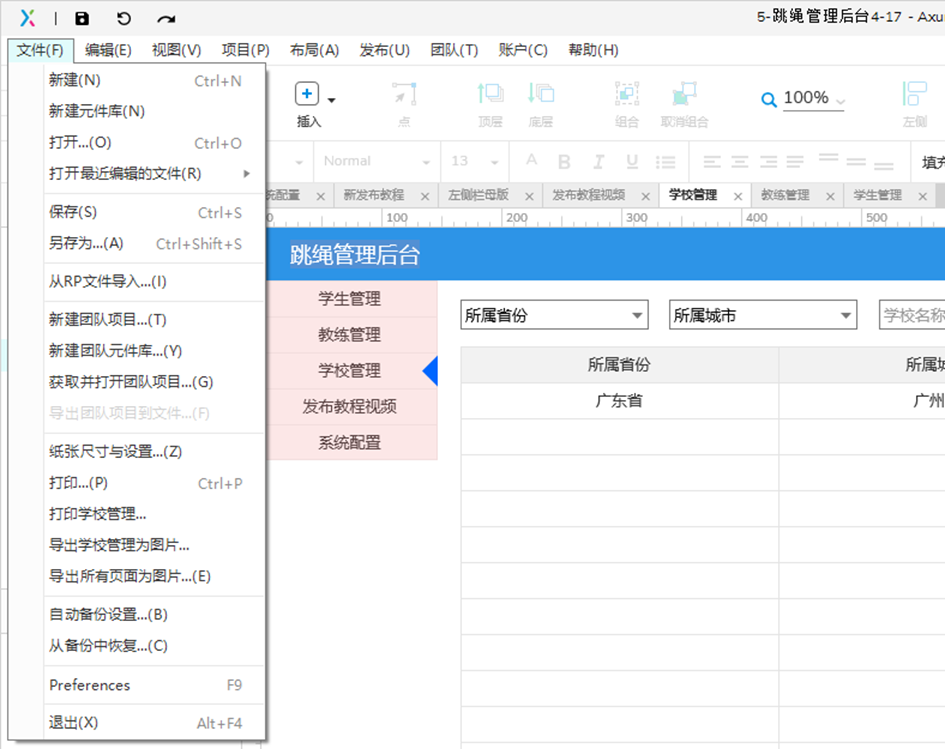
Task: Align text right
Action: [x=768, y=161]
